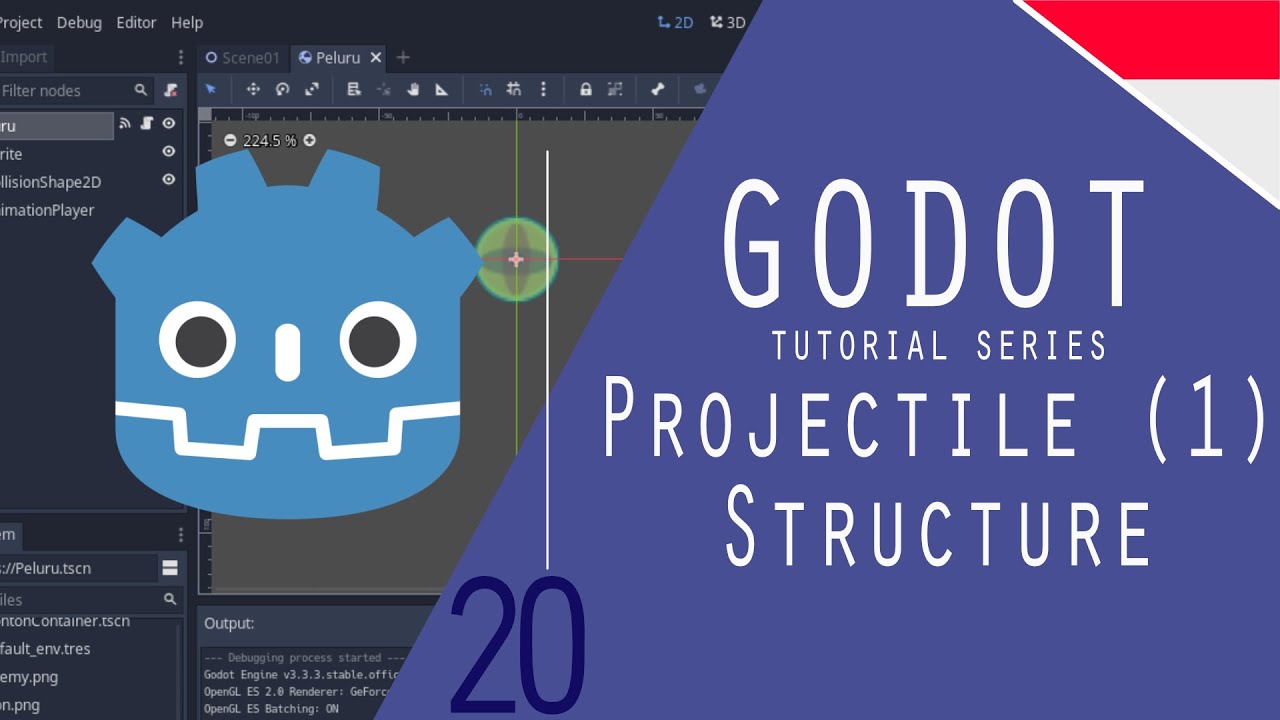Toggle smart snapping in canvas toolbar
Screen dimensions: 1280x720
click(x=485, y=89)
